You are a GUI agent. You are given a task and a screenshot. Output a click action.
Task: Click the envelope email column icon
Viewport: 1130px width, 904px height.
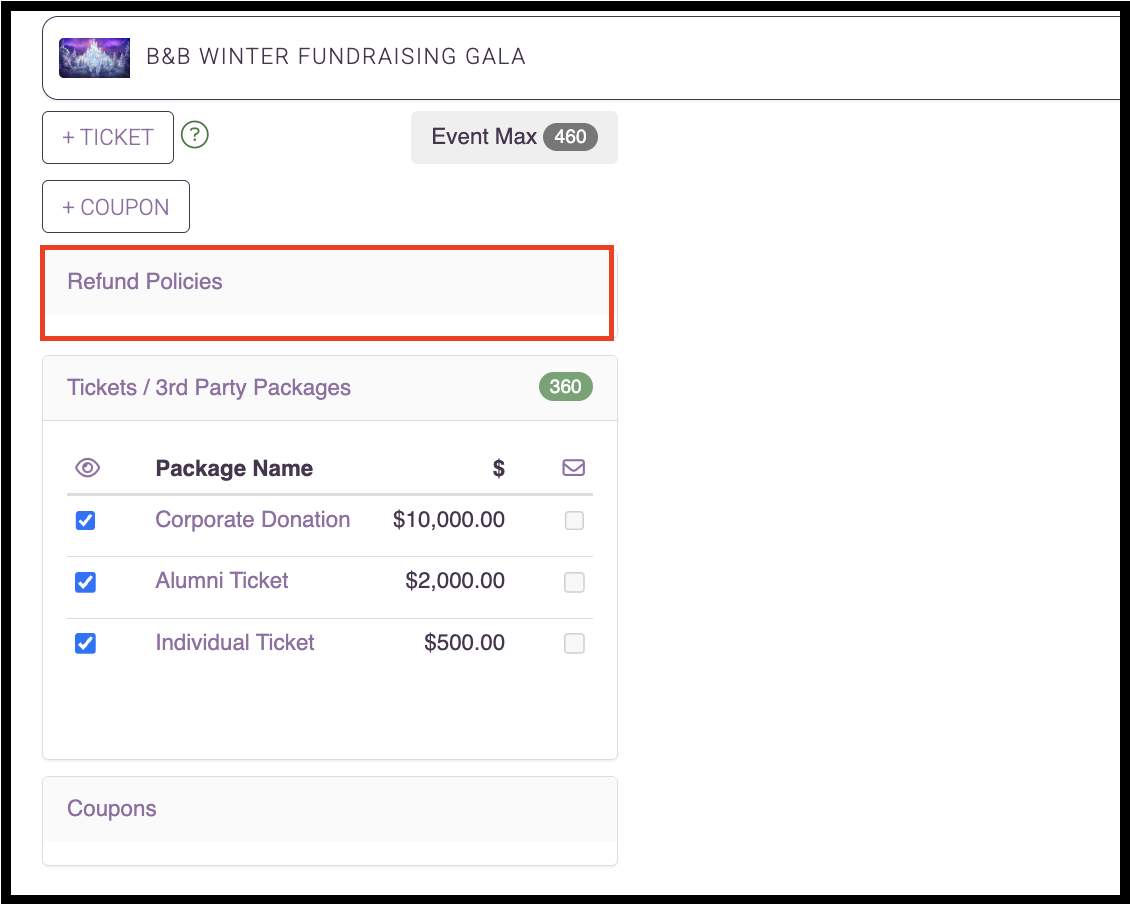coord(574,468)
